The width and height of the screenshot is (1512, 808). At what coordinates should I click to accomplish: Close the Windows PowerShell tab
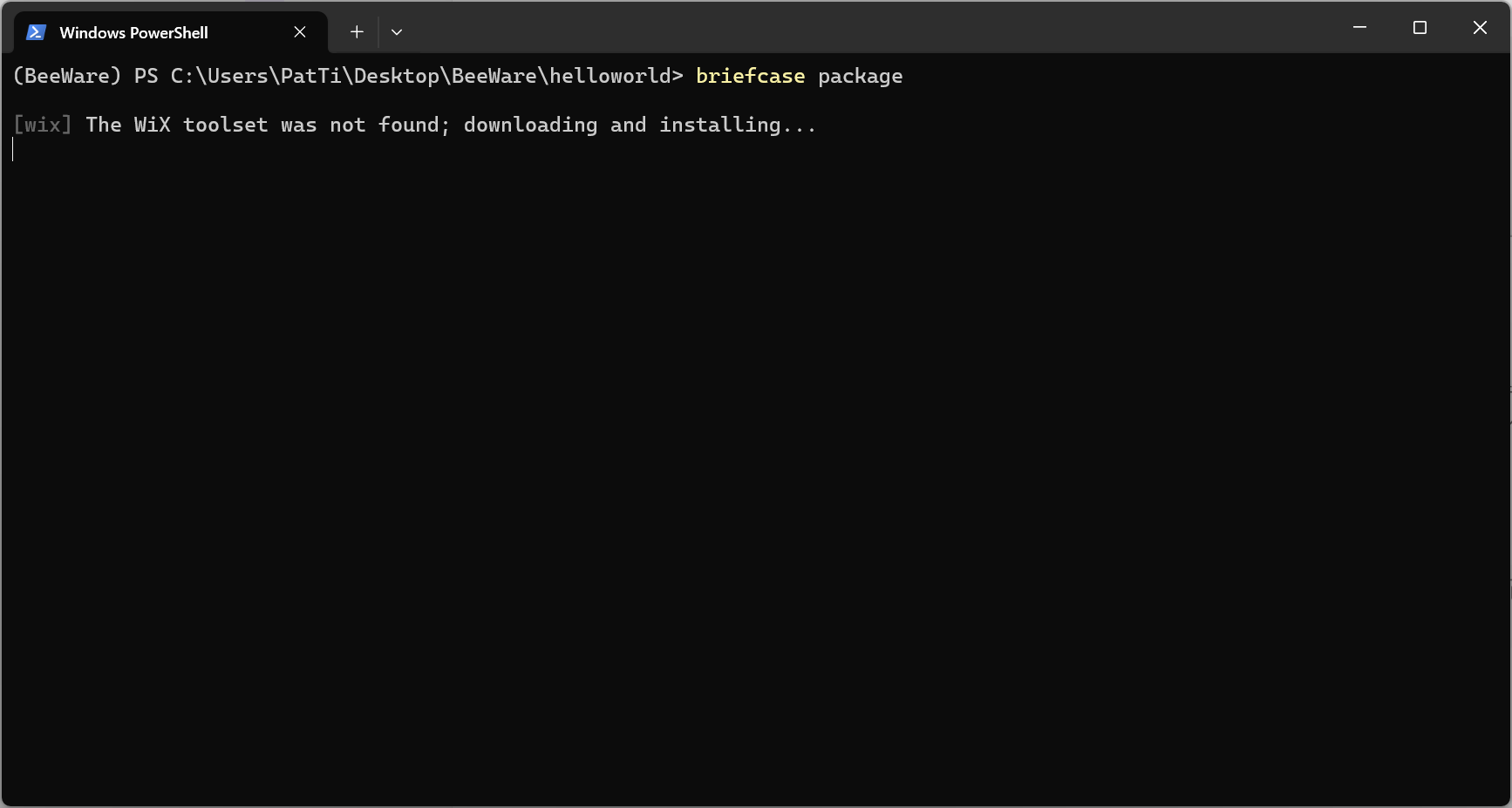(300, 32)
